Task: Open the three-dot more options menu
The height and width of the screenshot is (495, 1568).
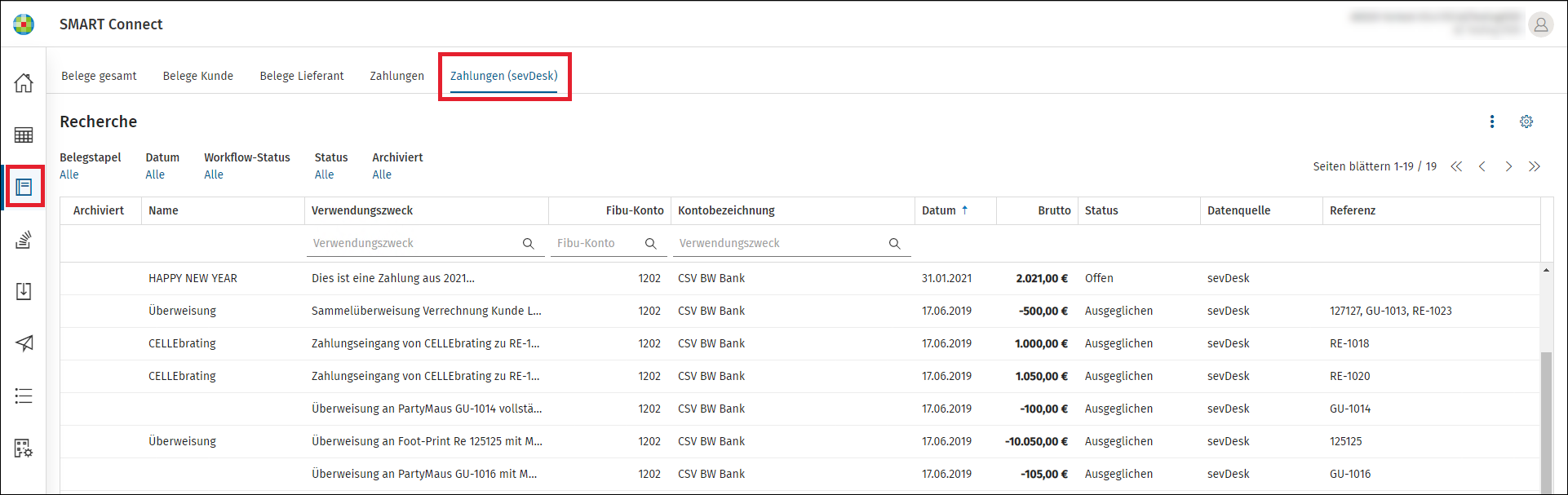Action: point(1492,122)
